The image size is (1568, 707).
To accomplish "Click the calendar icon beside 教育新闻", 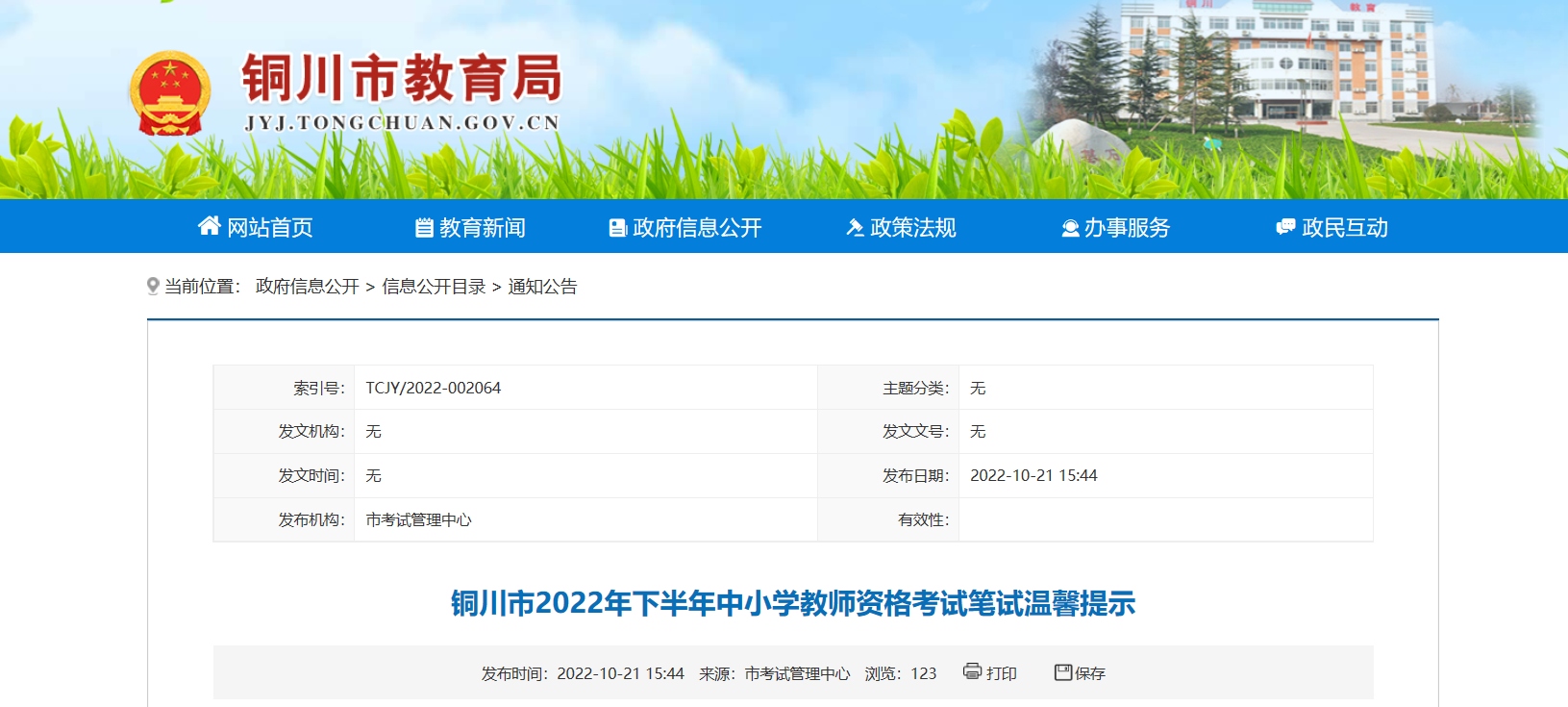I will click(424, 228).
